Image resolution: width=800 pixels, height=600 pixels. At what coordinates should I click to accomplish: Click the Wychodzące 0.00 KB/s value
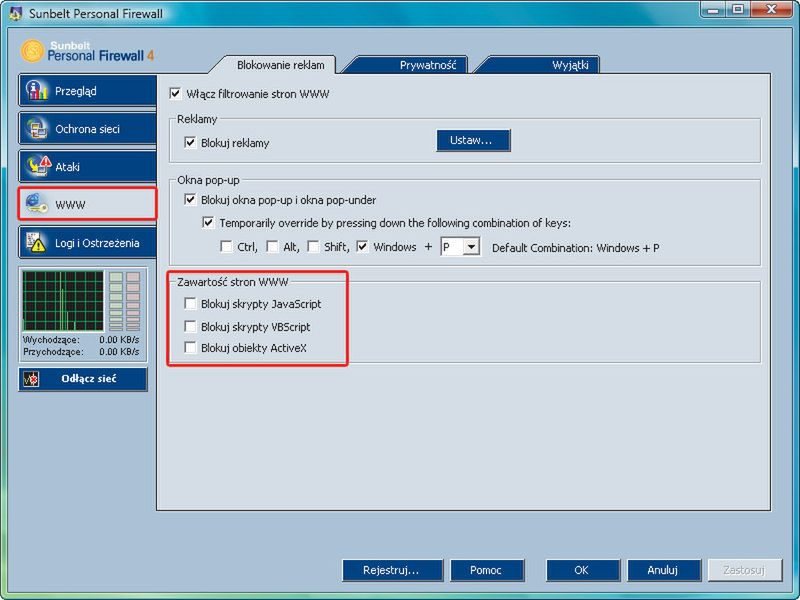(119, 340)
